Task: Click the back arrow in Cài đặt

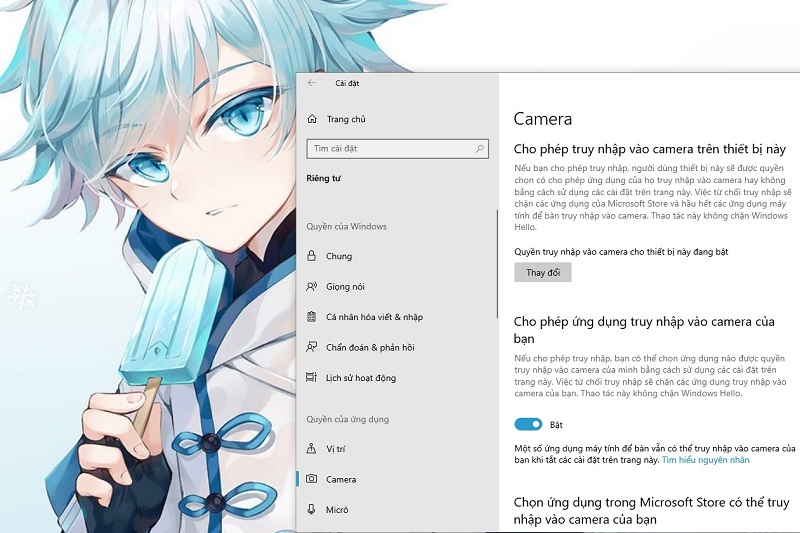Action: click(312, 83)
